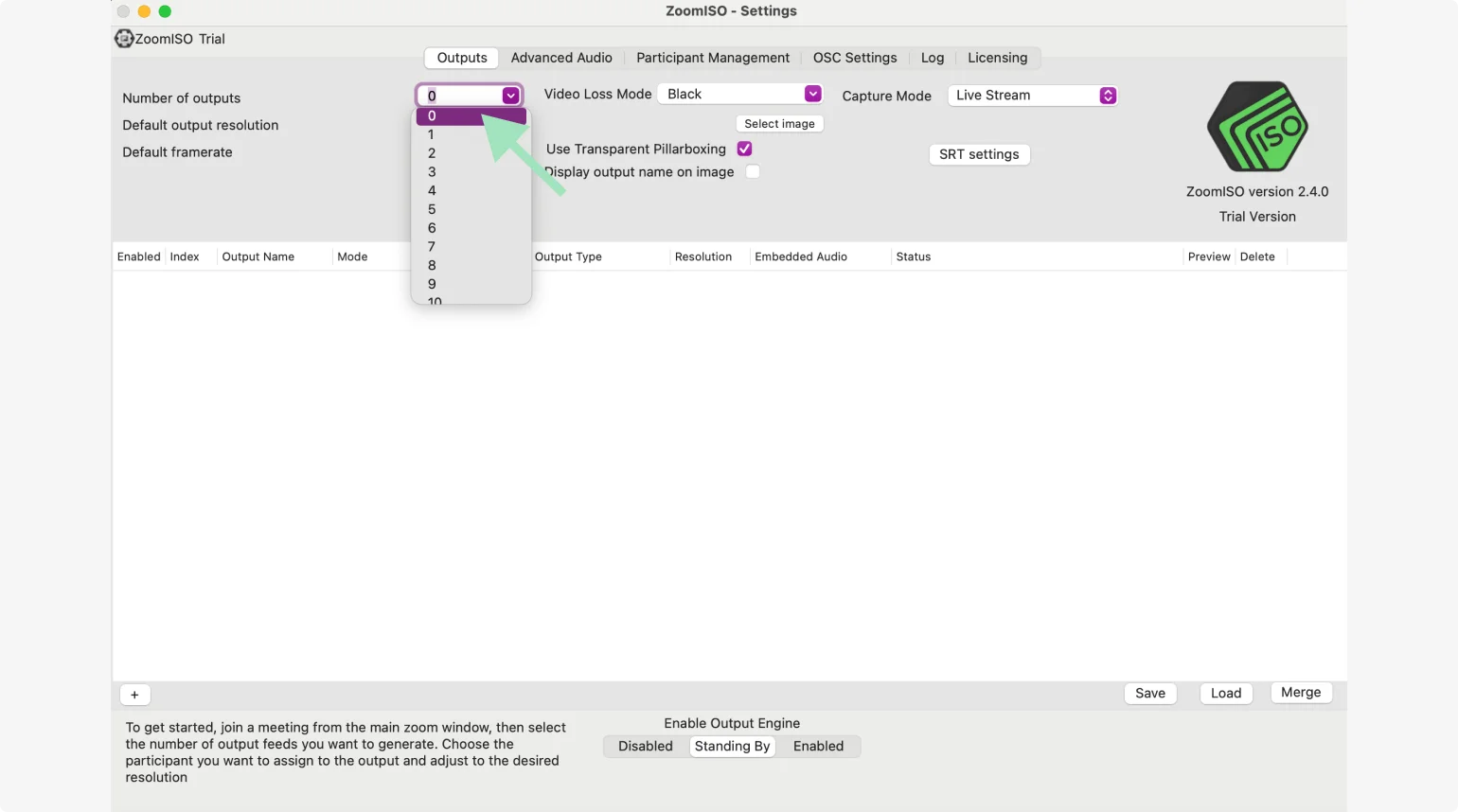1458x812 pixels.
Task: Click the Default output resolution label
Action: [x=201, y=125]
